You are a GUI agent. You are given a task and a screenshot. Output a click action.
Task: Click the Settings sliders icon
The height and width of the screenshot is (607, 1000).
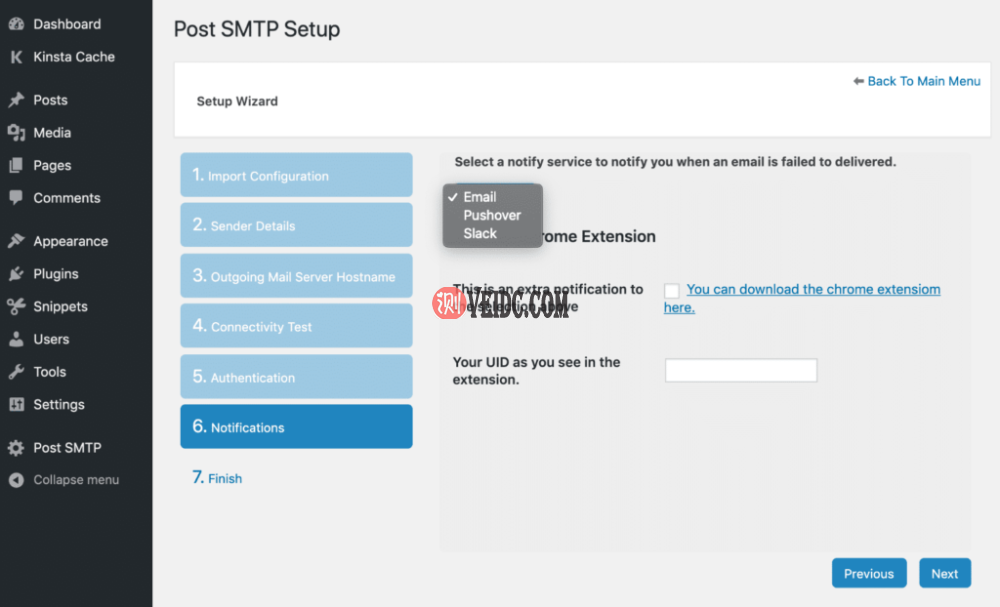(x=16, y=404)
